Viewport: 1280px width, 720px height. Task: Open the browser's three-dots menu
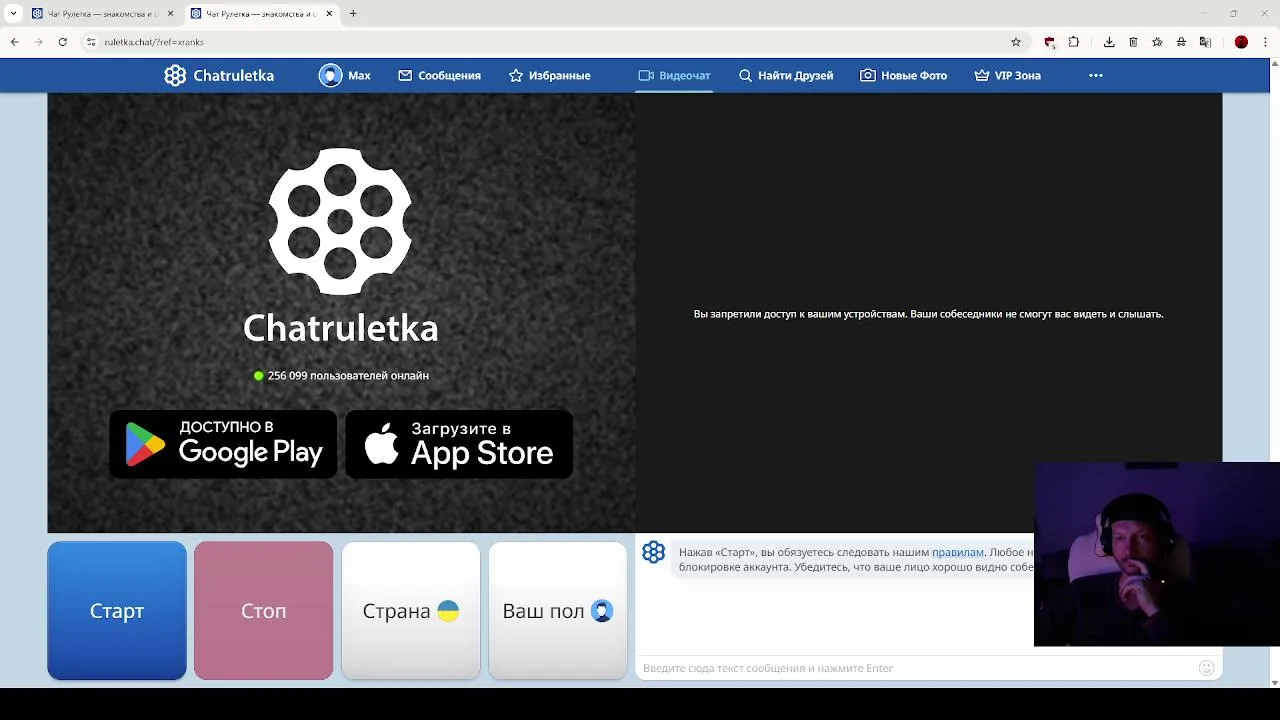pos(1266,42)
